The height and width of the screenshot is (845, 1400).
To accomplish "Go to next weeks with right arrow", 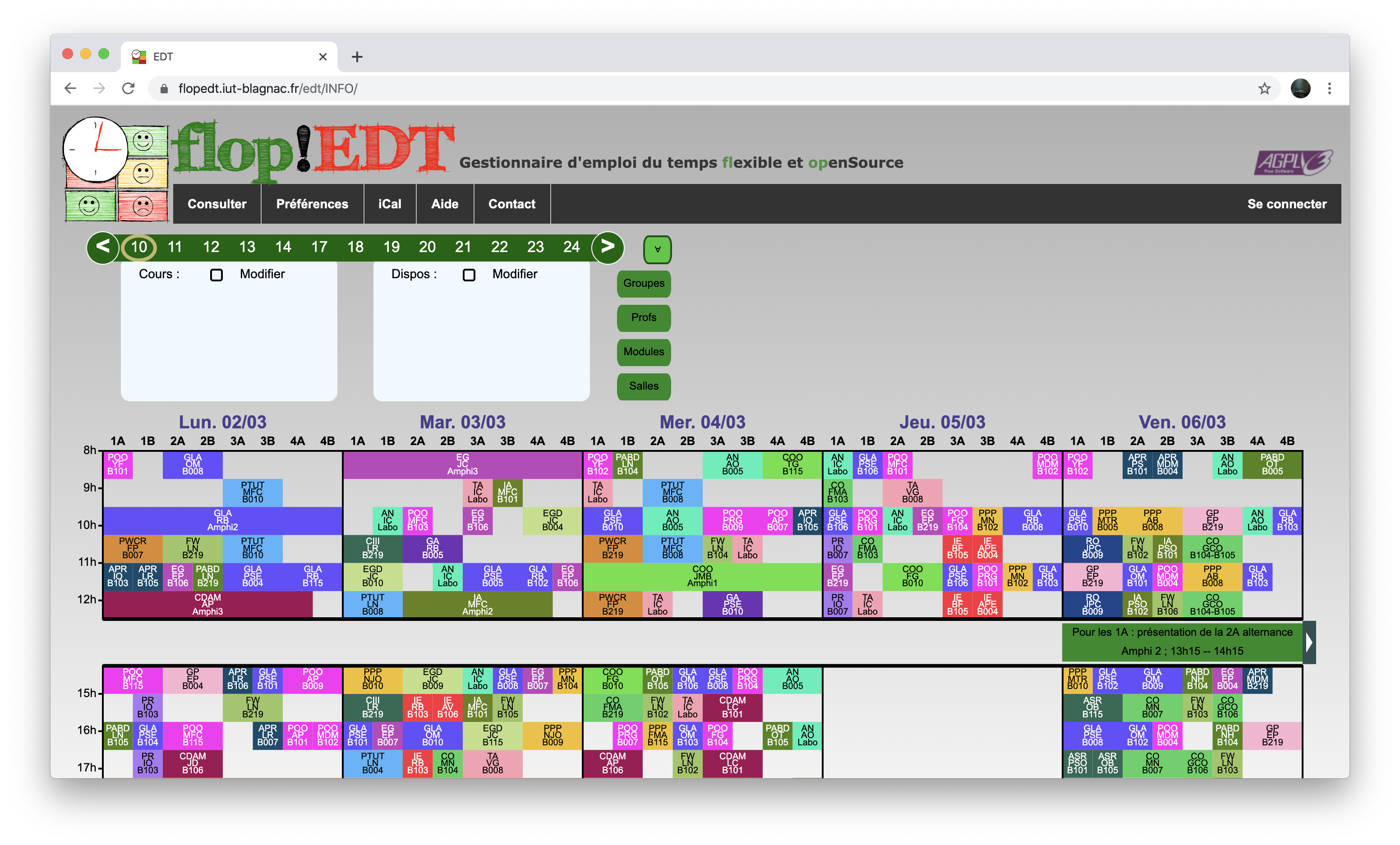I will (608, 247).
